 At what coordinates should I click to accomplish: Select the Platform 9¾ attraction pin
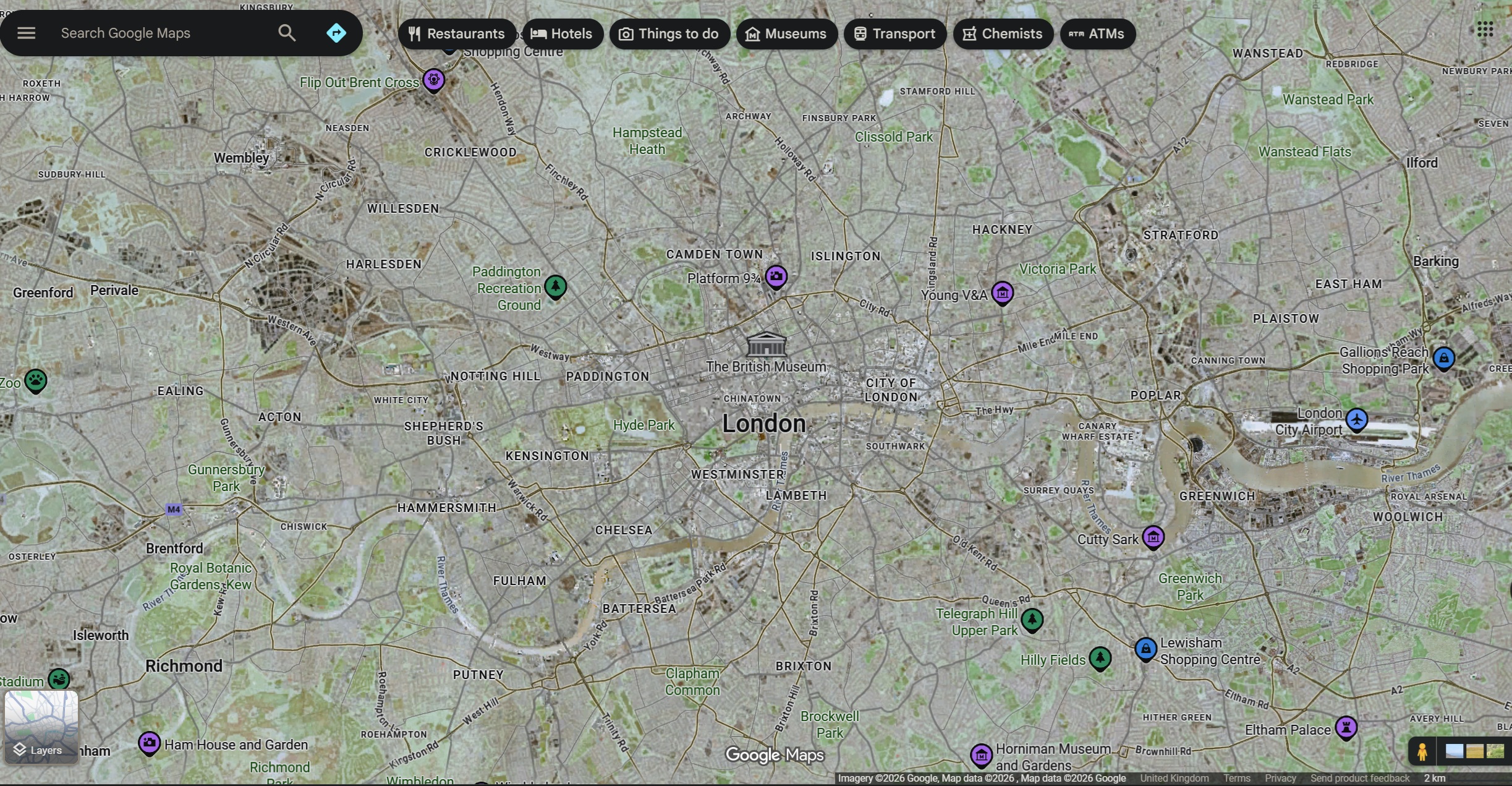776,276
